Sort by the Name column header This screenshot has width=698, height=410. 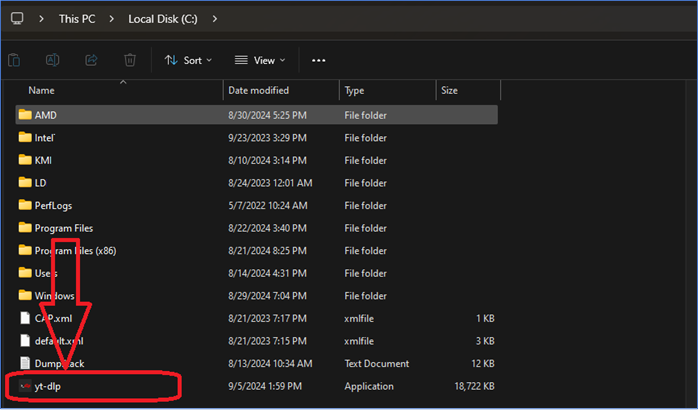(42, 90)
